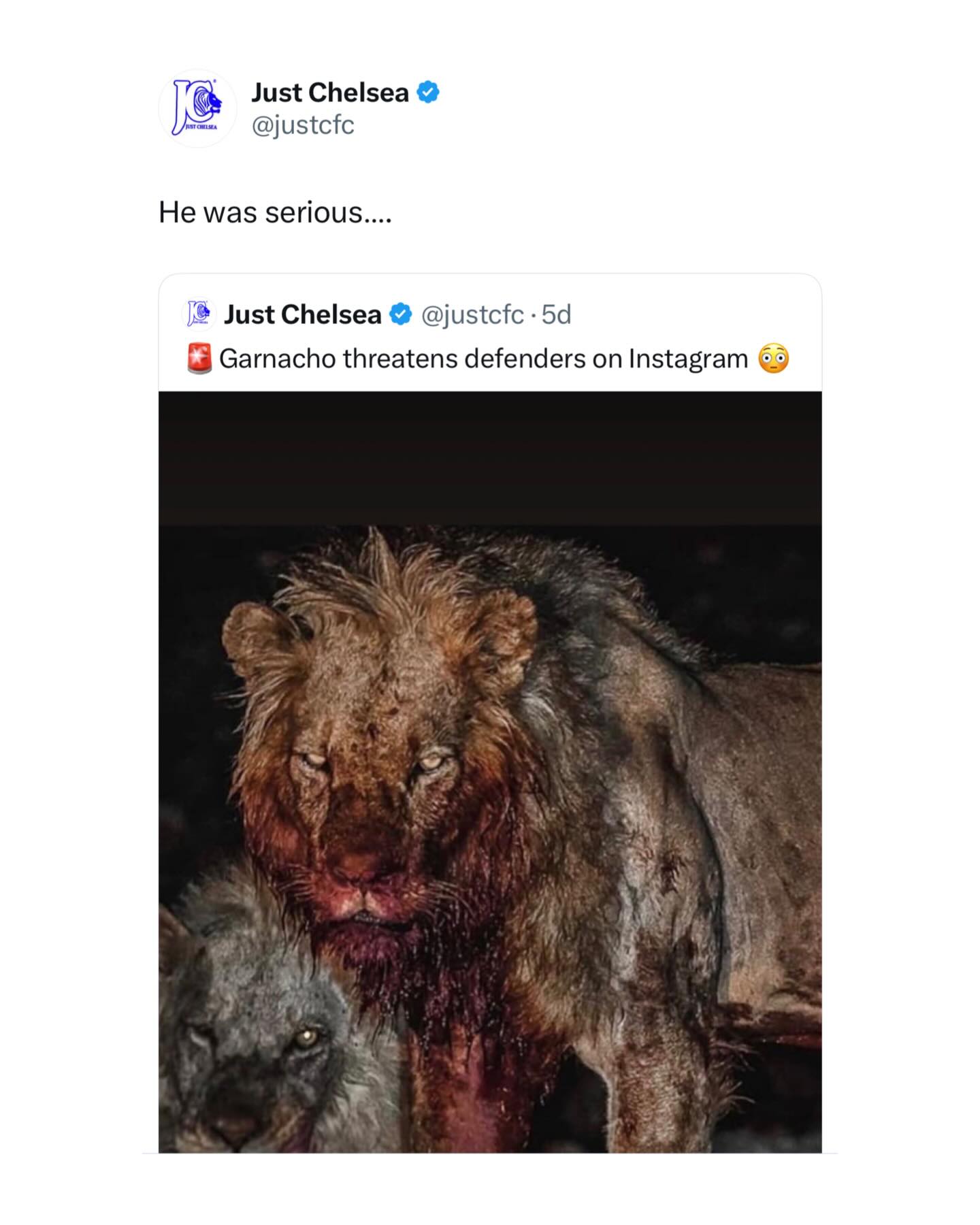Click the word "threatens" in quoted tweet
980x1225 pixels.
pos(400,359)
